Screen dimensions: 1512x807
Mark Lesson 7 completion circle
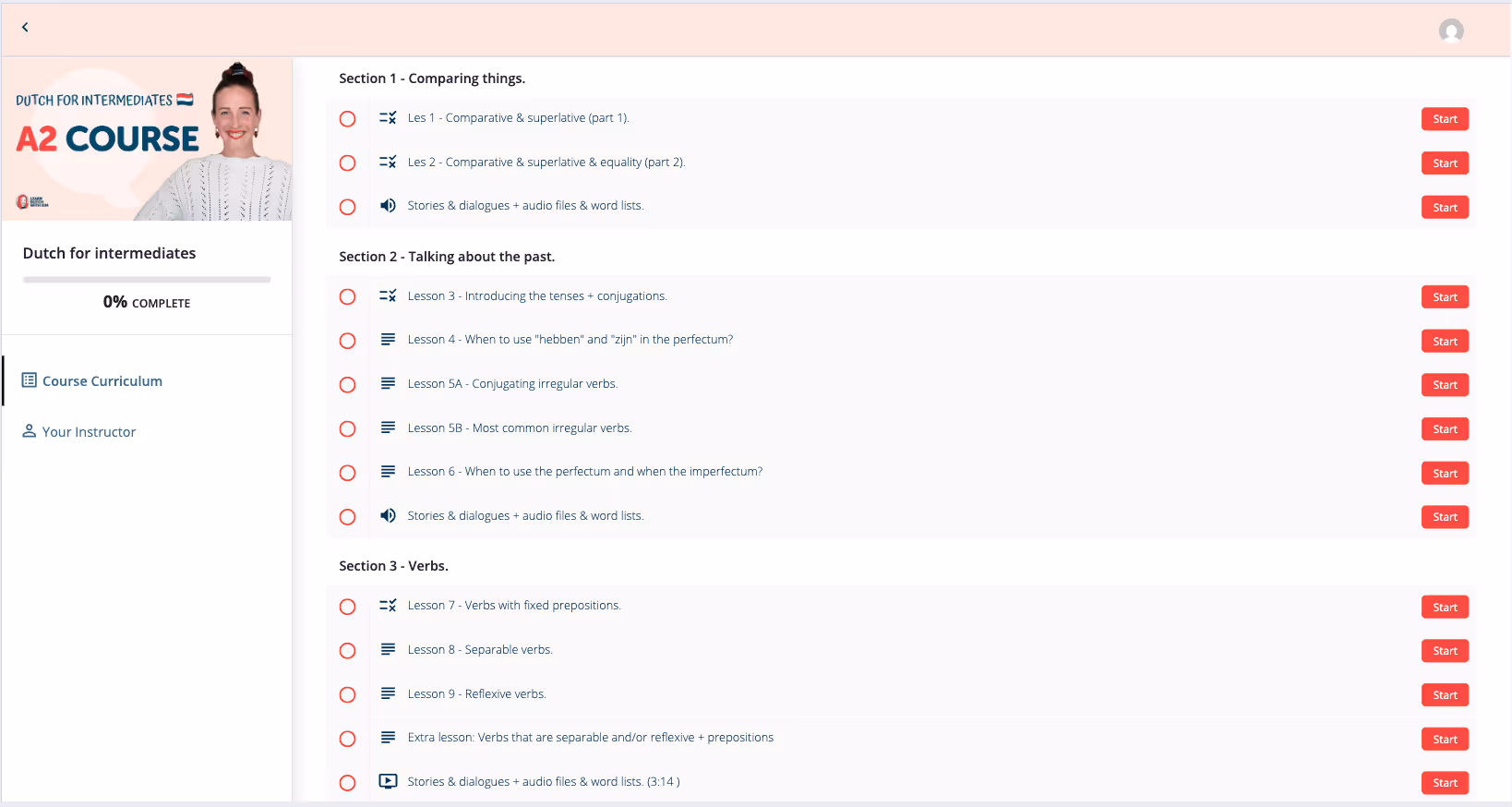pyautogui.click(x=347, y=608)
